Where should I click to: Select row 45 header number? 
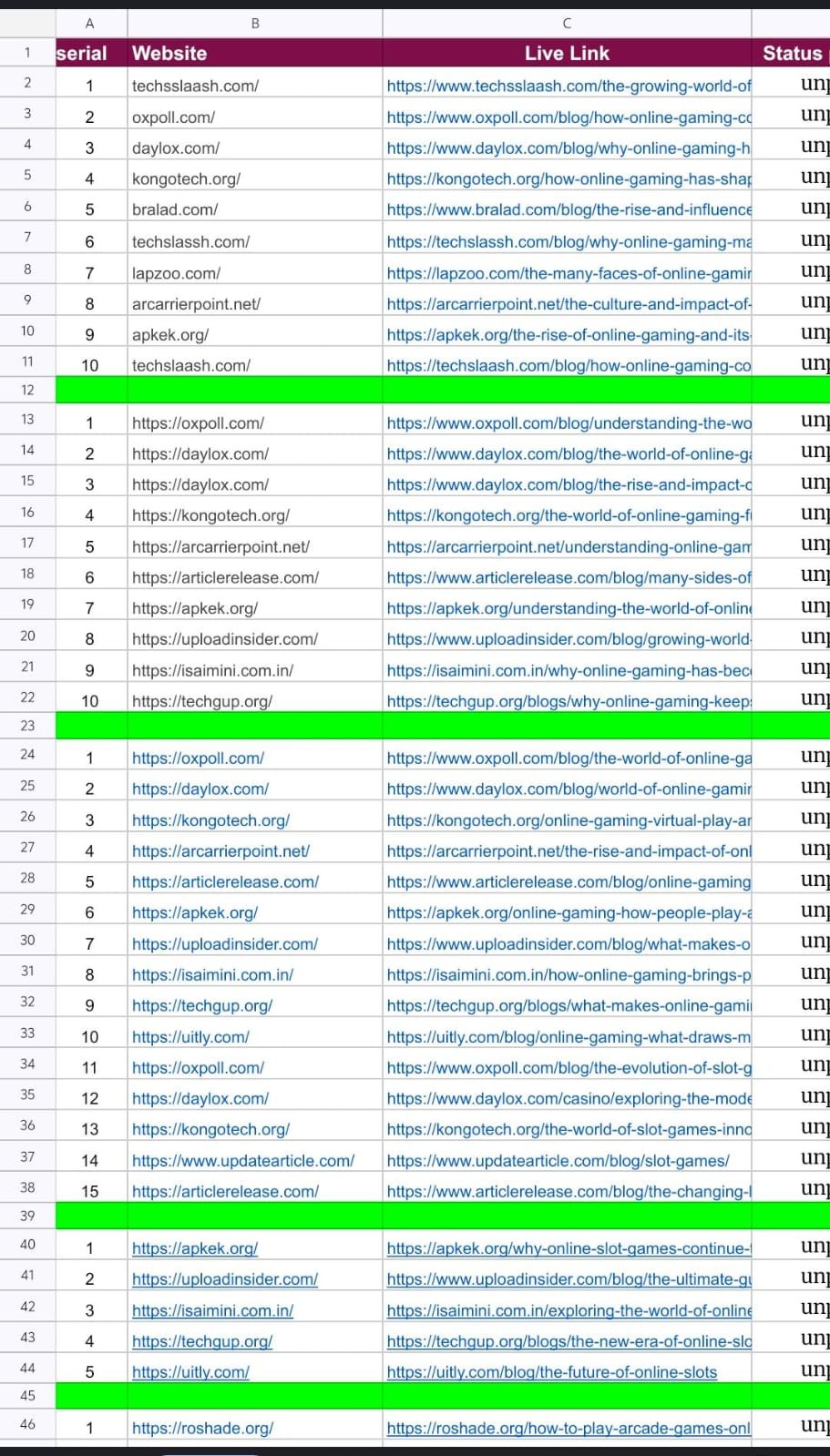pos(27,1396)
